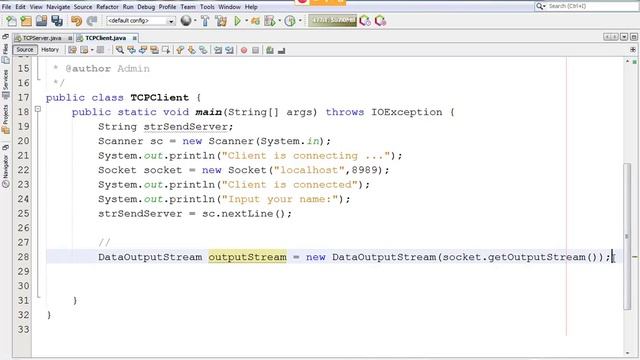Click Find Next Occurrence icon
This screenshot has width=640, height=360.
click(x=142, y=50)
